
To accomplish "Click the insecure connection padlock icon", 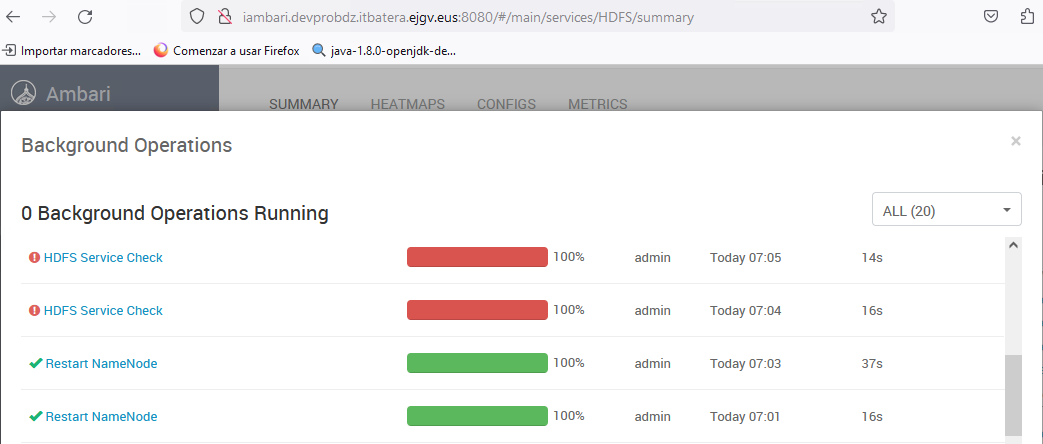I will (224, 17).
